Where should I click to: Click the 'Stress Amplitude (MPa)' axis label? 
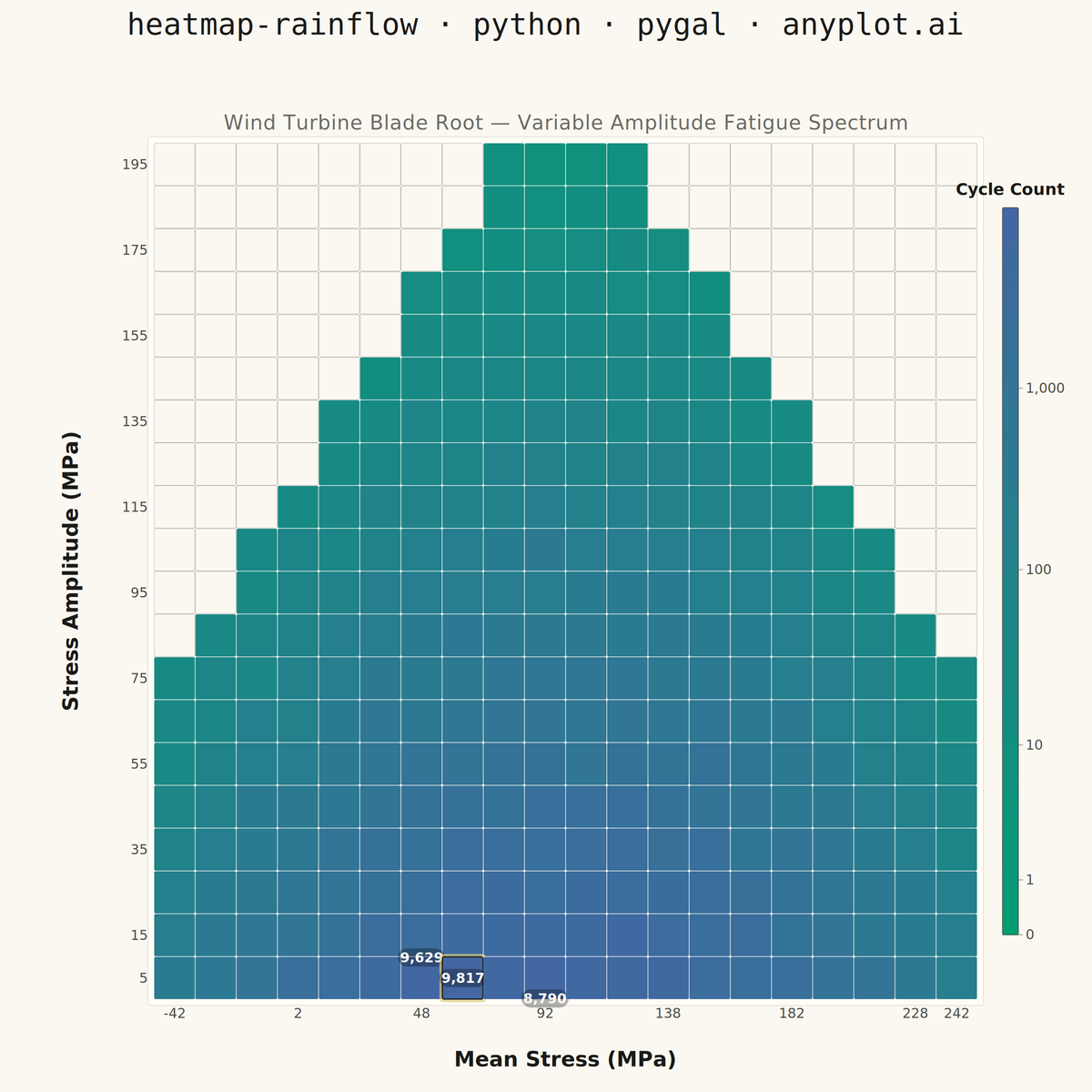pyautogui.click(x=71, y=571)
